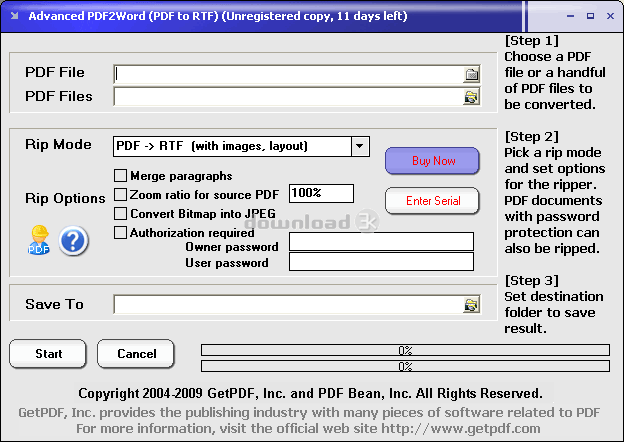Click the Enter Serial button
Screen dimensions: 624x442
point(432,201)
